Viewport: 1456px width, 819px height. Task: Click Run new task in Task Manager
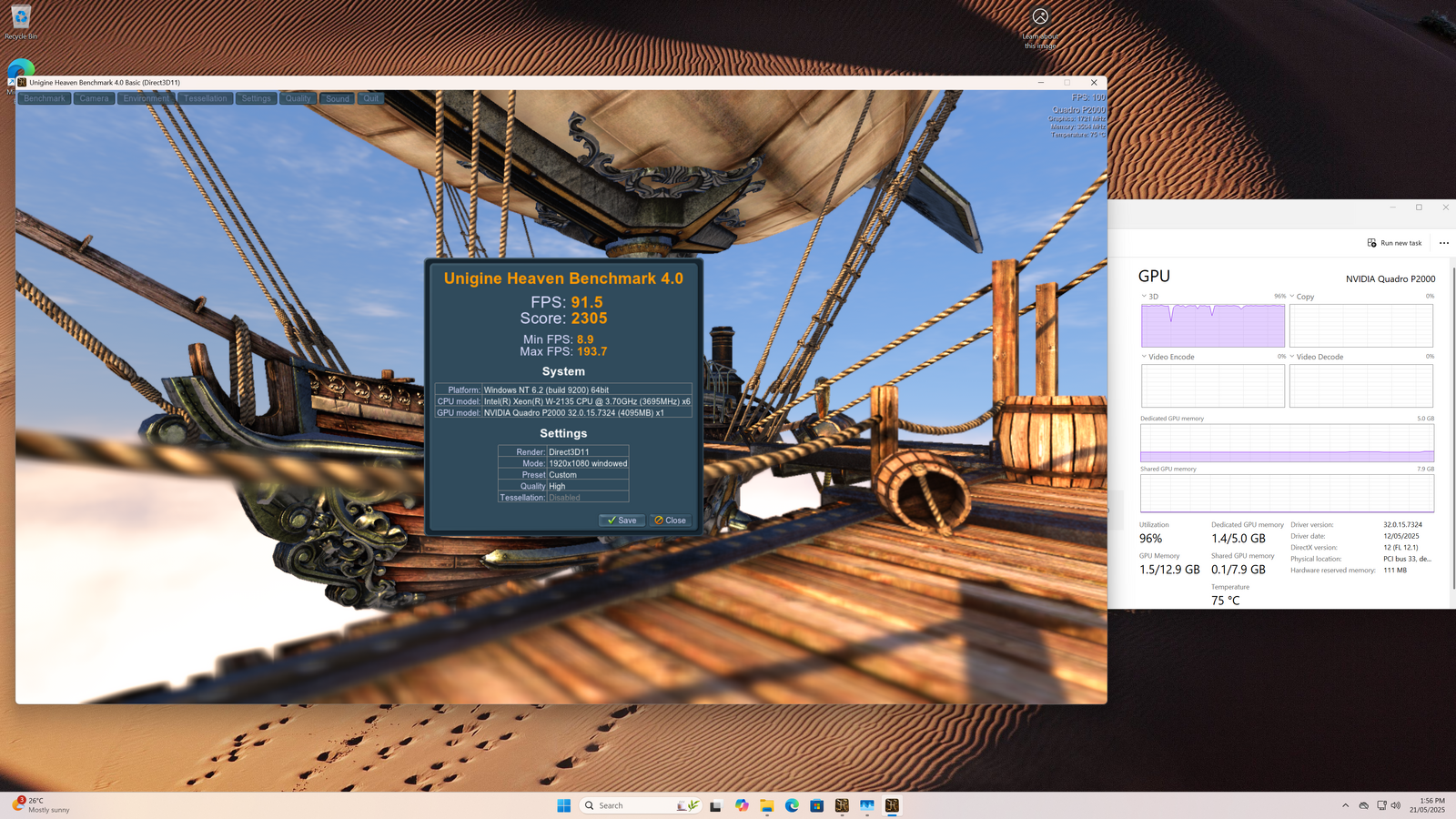click(x=1394, y=243)
